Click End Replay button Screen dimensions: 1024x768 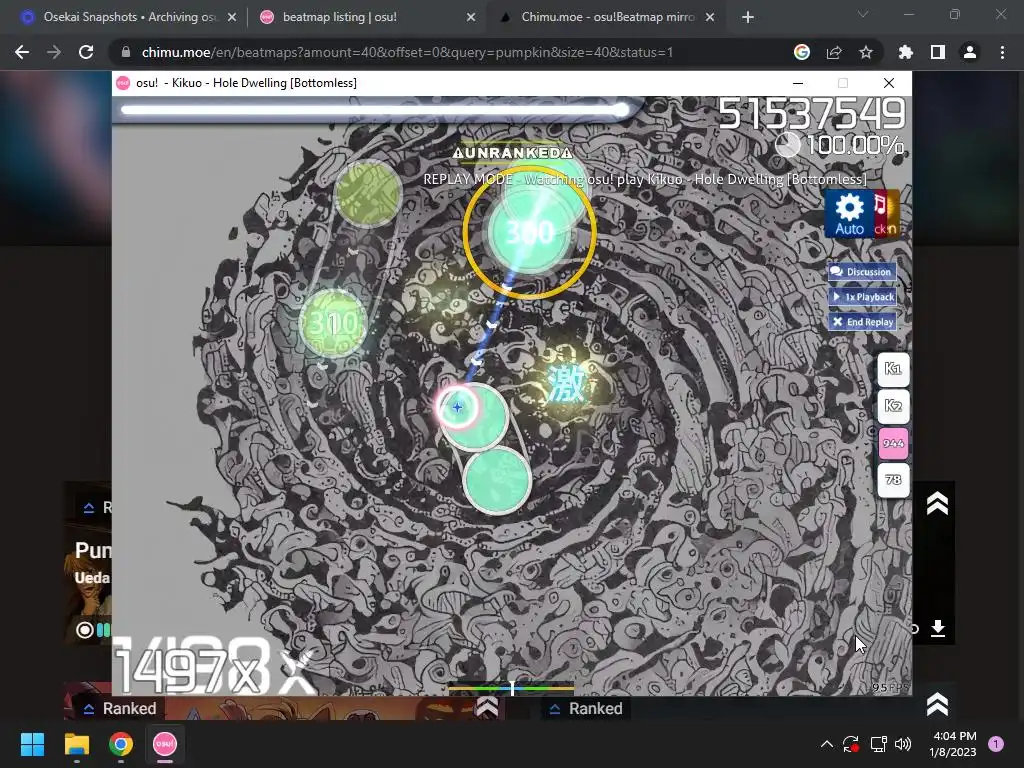862,321
